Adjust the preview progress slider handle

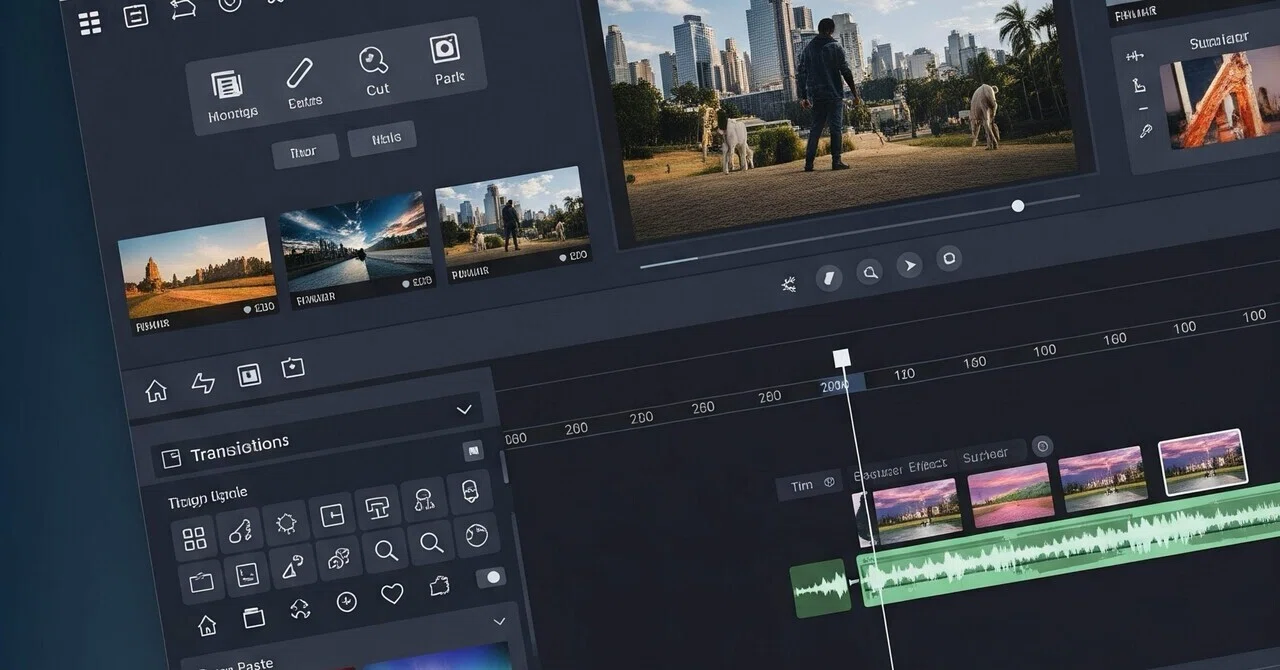[1018, 206]
